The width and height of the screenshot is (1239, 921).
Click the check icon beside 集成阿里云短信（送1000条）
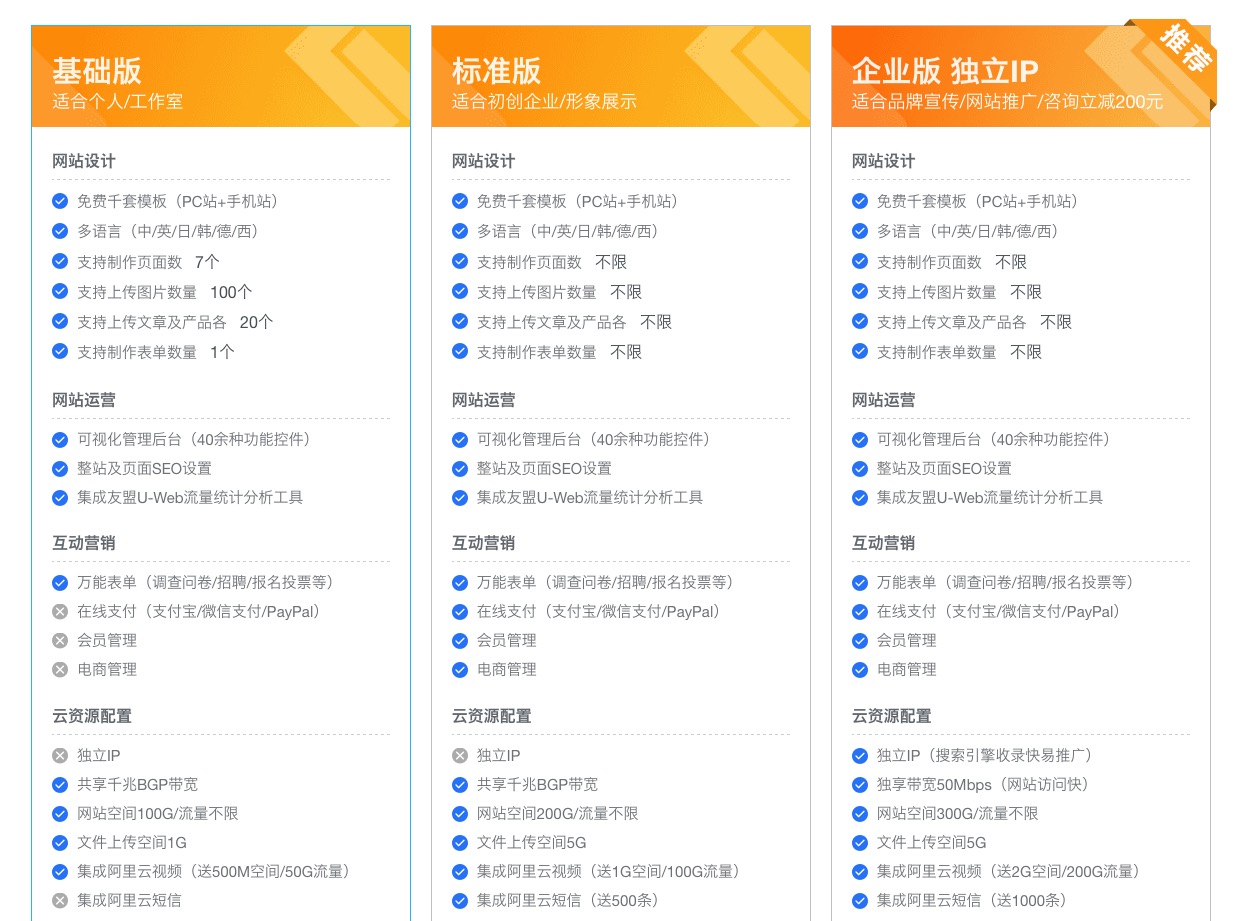(860, 900)
